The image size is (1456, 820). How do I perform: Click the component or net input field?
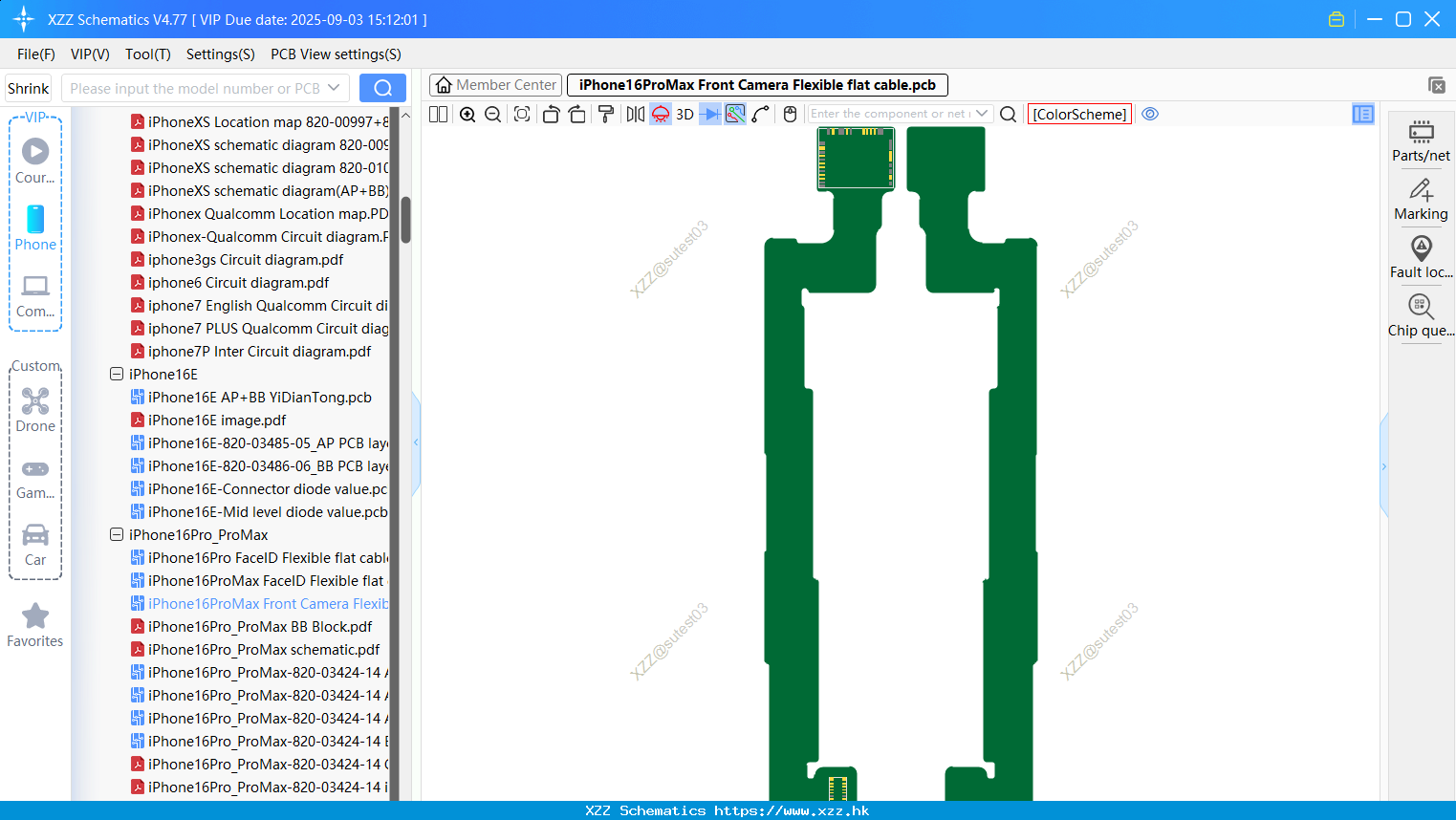coord(891,114)
